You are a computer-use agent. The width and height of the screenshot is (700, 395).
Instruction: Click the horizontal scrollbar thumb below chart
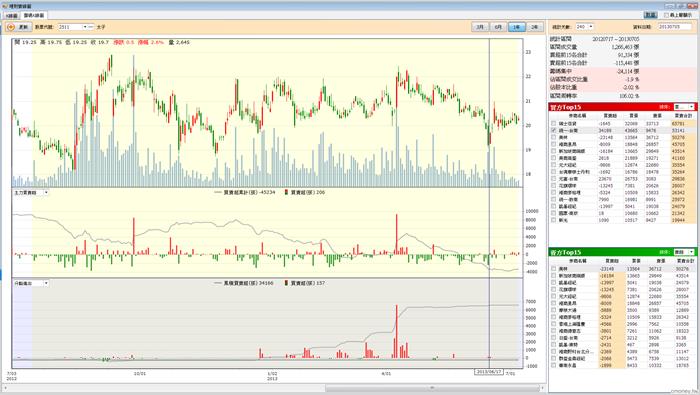tap(431, 388)
